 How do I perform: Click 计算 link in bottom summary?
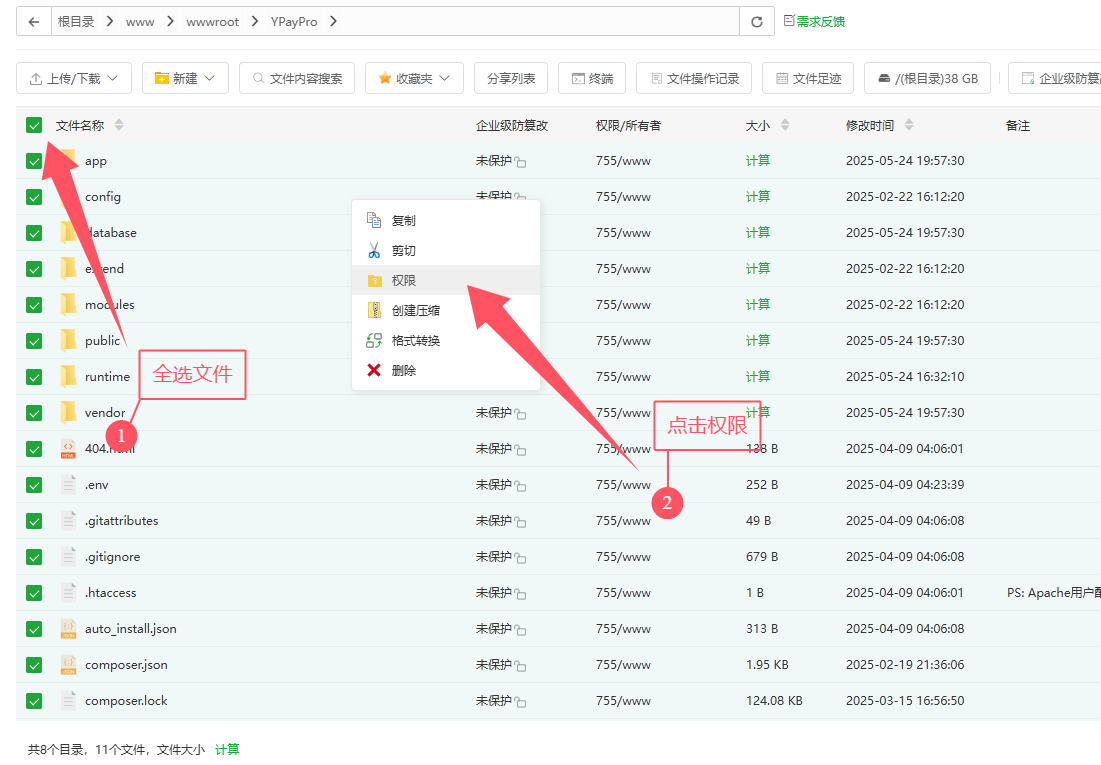(227, 750)
